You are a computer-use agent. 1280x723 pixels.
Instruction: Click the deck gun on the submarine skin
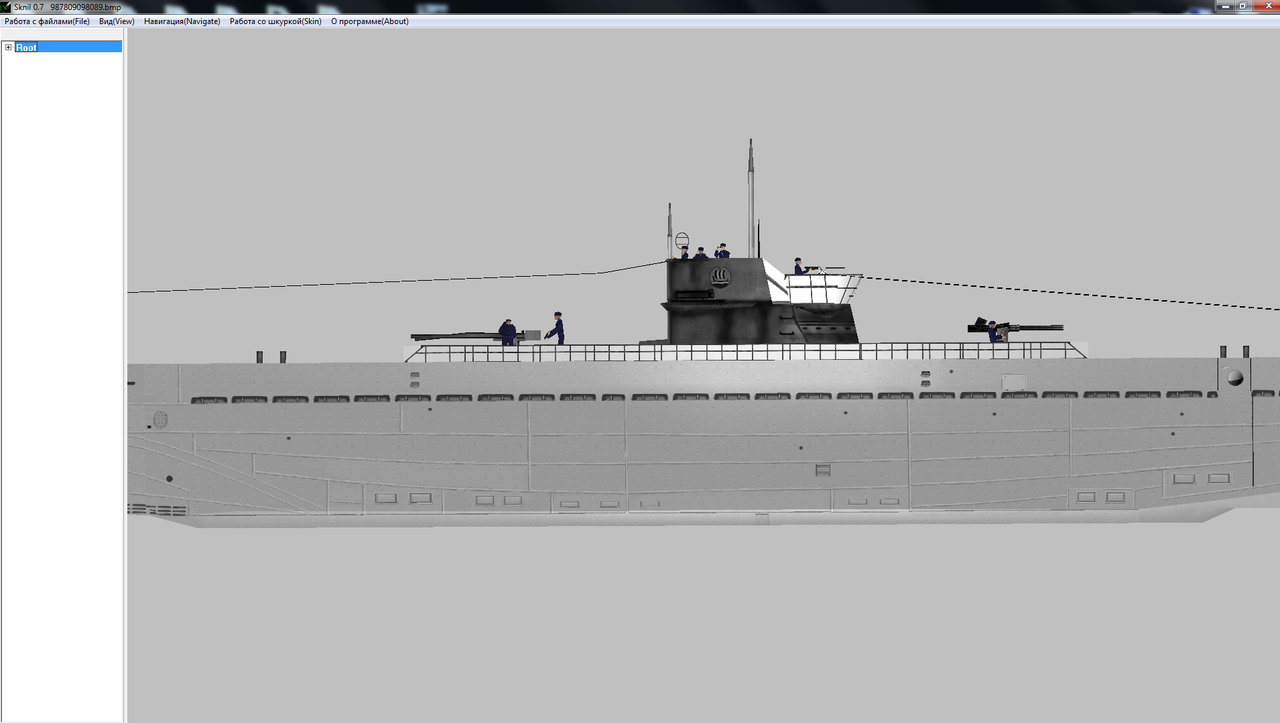tap(460, 333)
